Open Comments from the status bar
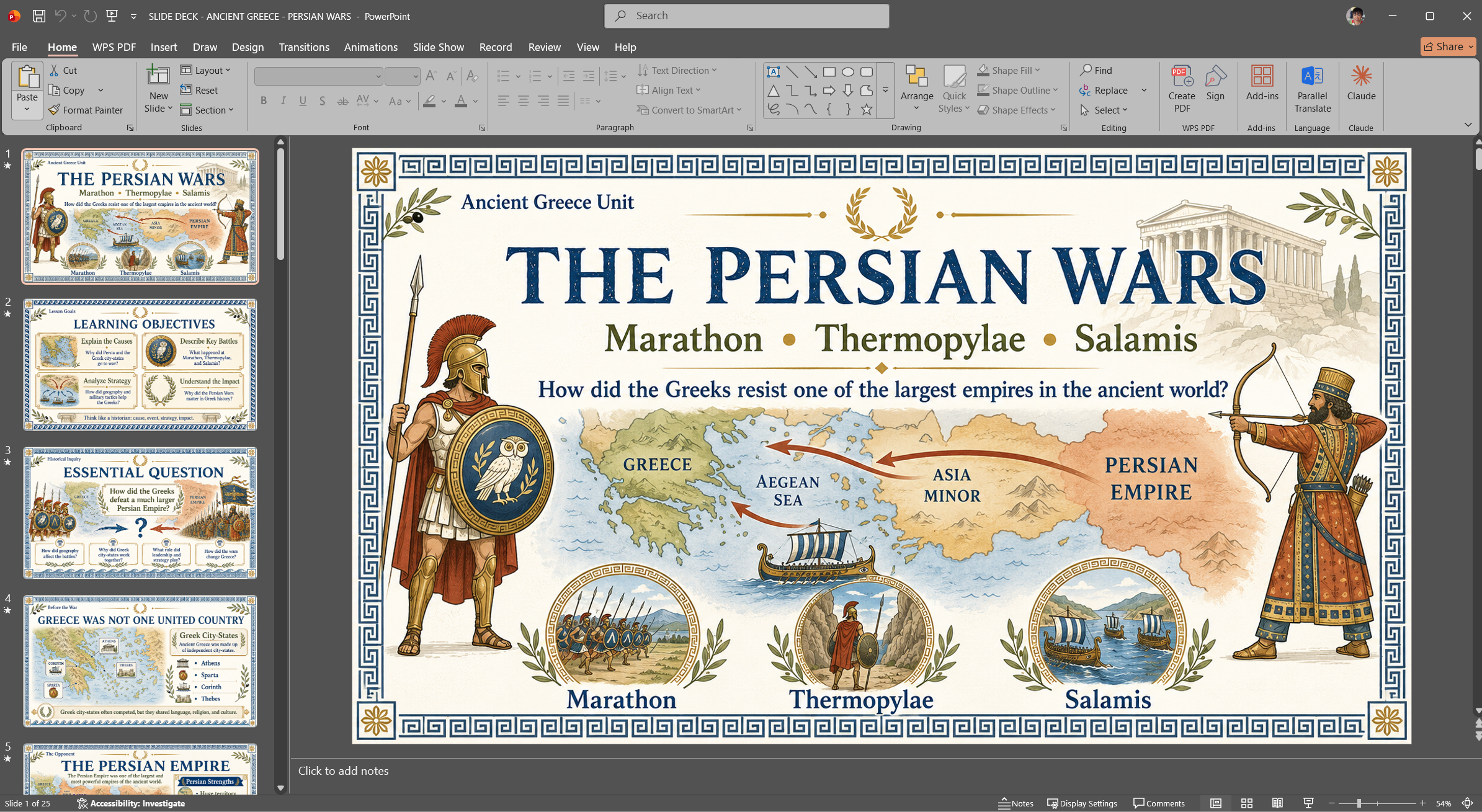 [1159, 803]
